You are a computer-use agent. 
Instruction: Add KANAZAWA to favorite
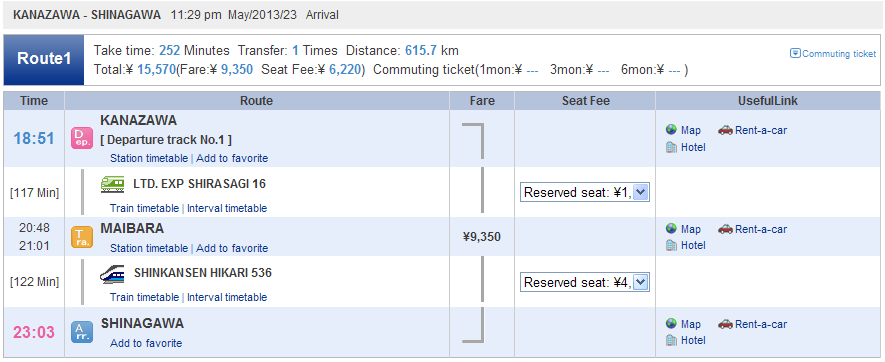point(232,158)
